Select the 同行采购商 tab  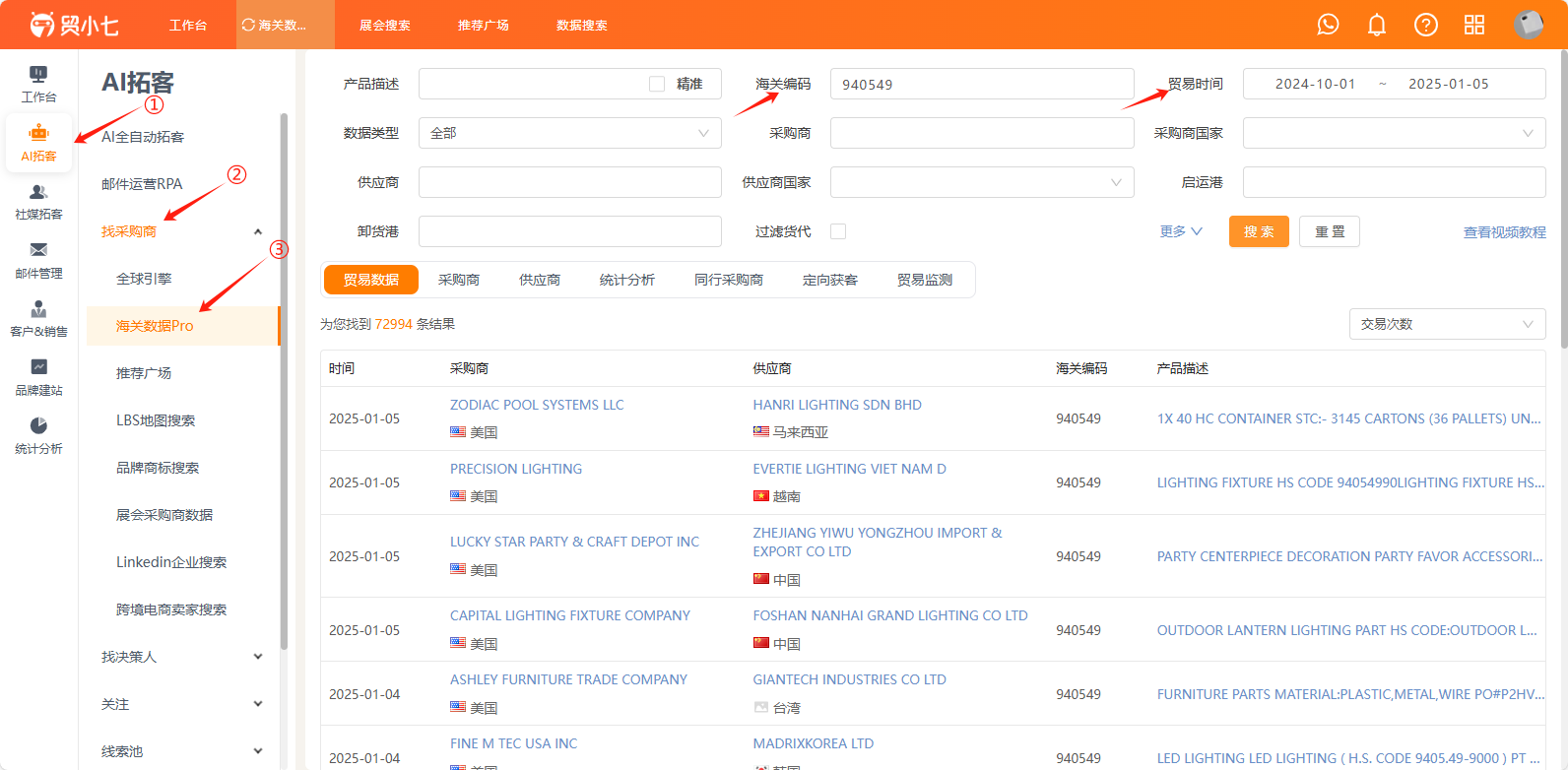pyautogui.click(x=729, y=280)
